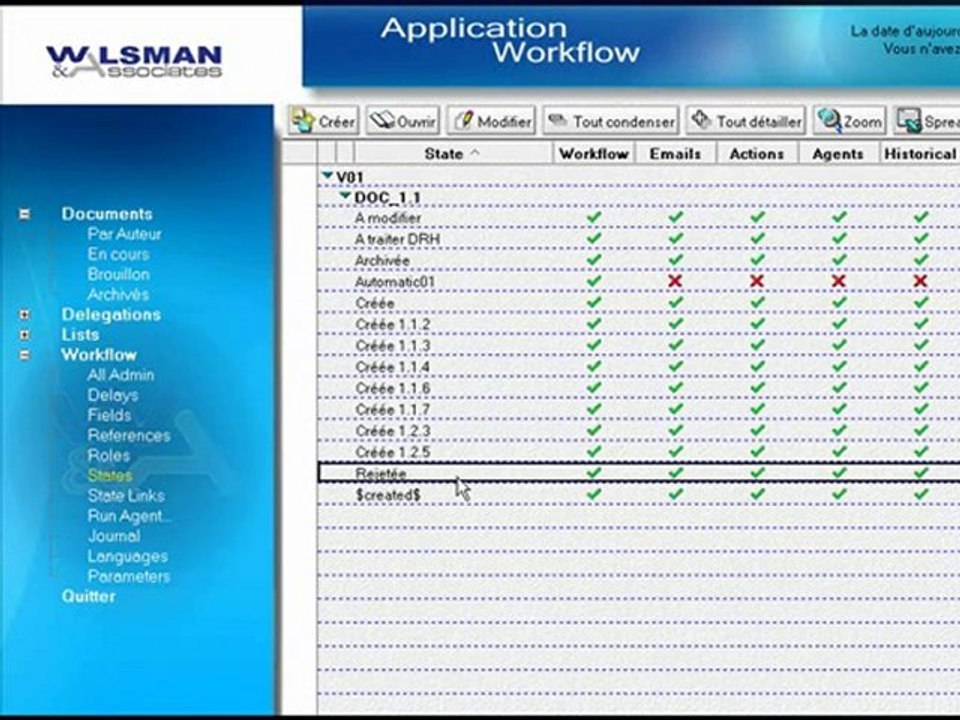Click the Modifier toolbar button

492,121
